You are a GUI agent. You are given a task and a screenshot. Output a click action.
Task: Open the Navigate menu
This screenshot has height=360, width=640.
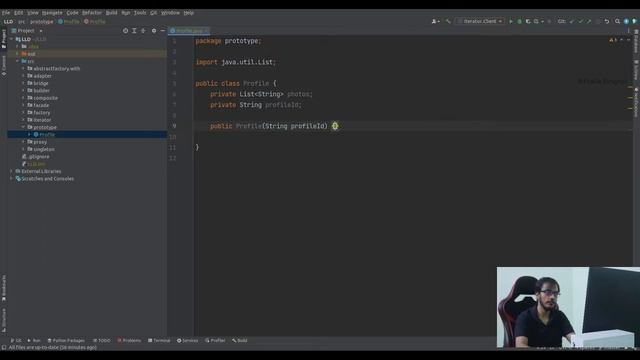point(52,13)
